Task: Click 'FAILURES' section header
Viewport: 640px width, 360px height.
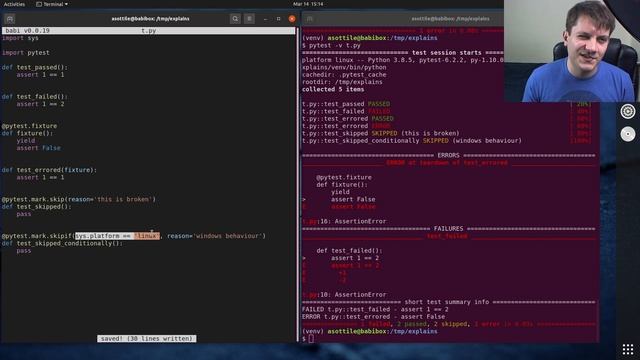Action: point(448,229)
